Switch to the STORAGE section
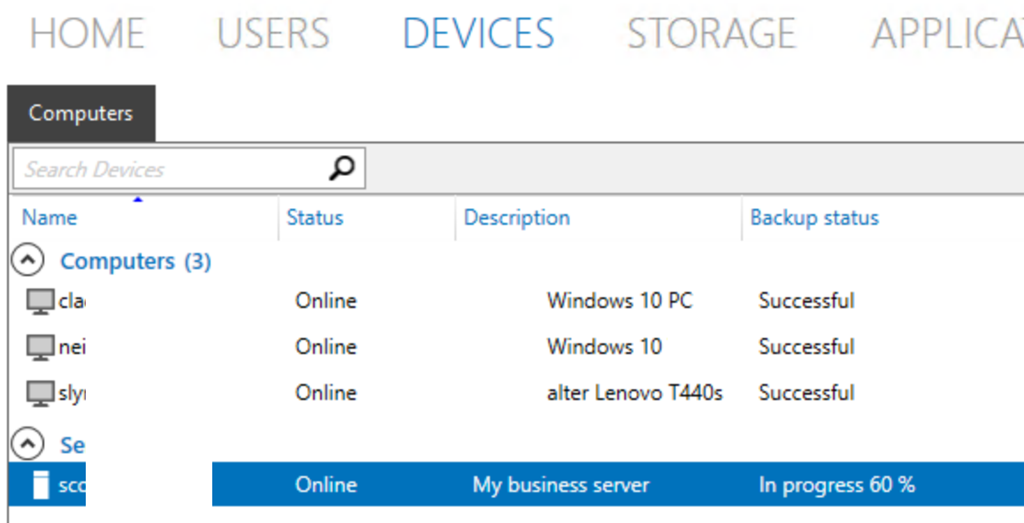This screenshot has height=523, width=1024. 711,34
